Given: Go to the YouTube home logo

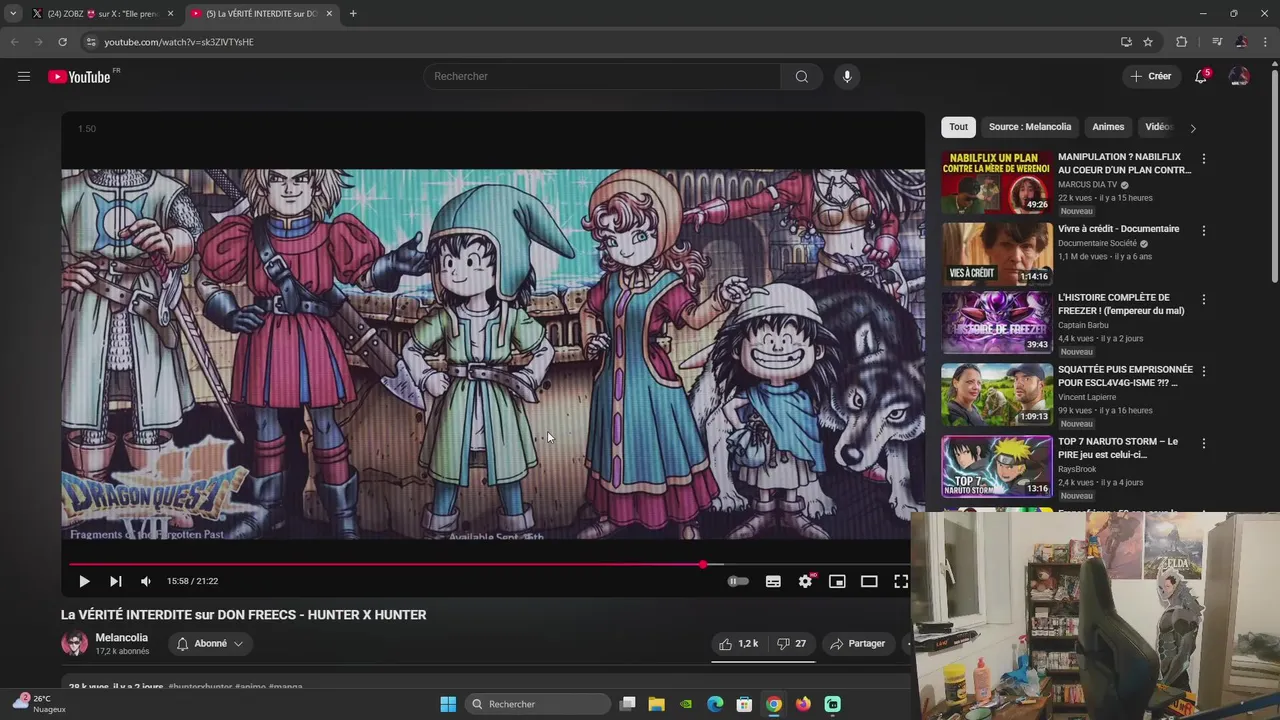Looking at the screenshot, I should 79,77.
